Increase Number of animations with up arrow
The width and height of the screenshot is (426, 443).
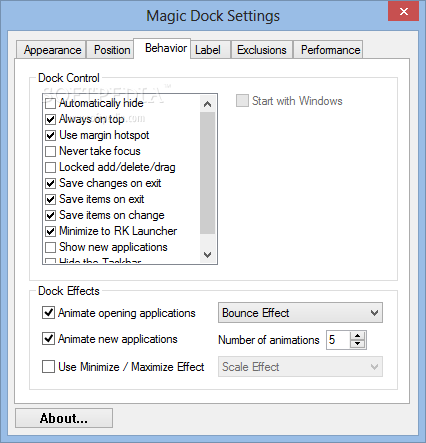(357, 336)
